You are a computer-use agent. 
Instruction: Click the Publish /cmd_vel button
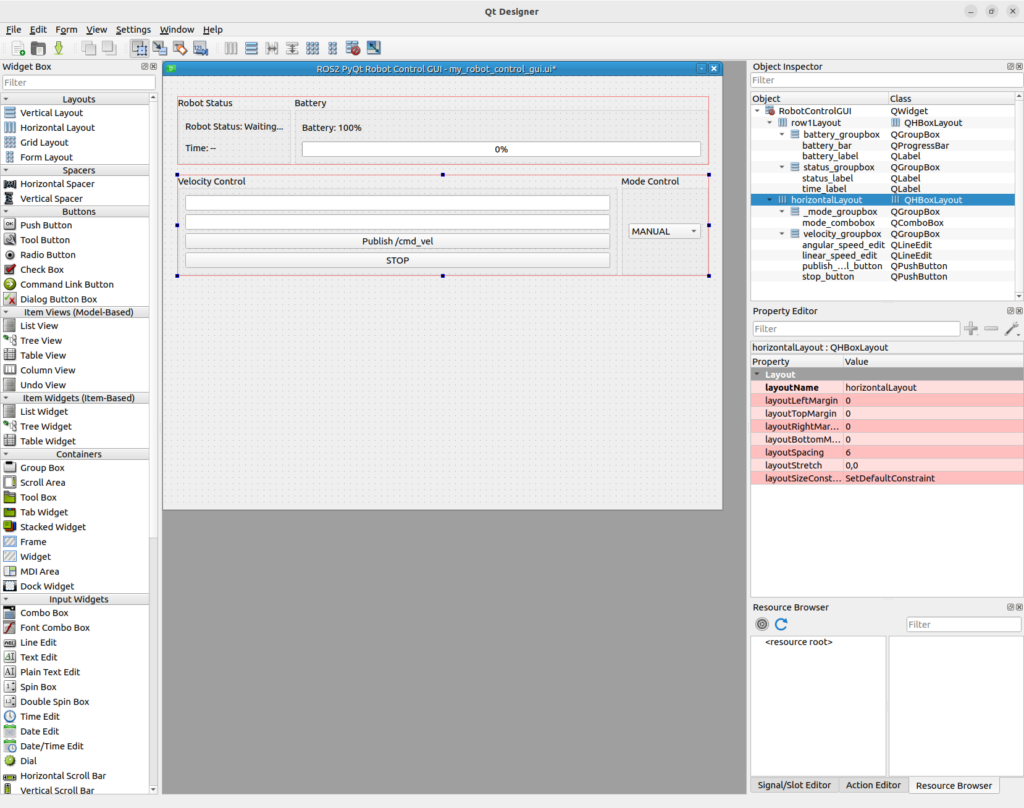point(398,241)
